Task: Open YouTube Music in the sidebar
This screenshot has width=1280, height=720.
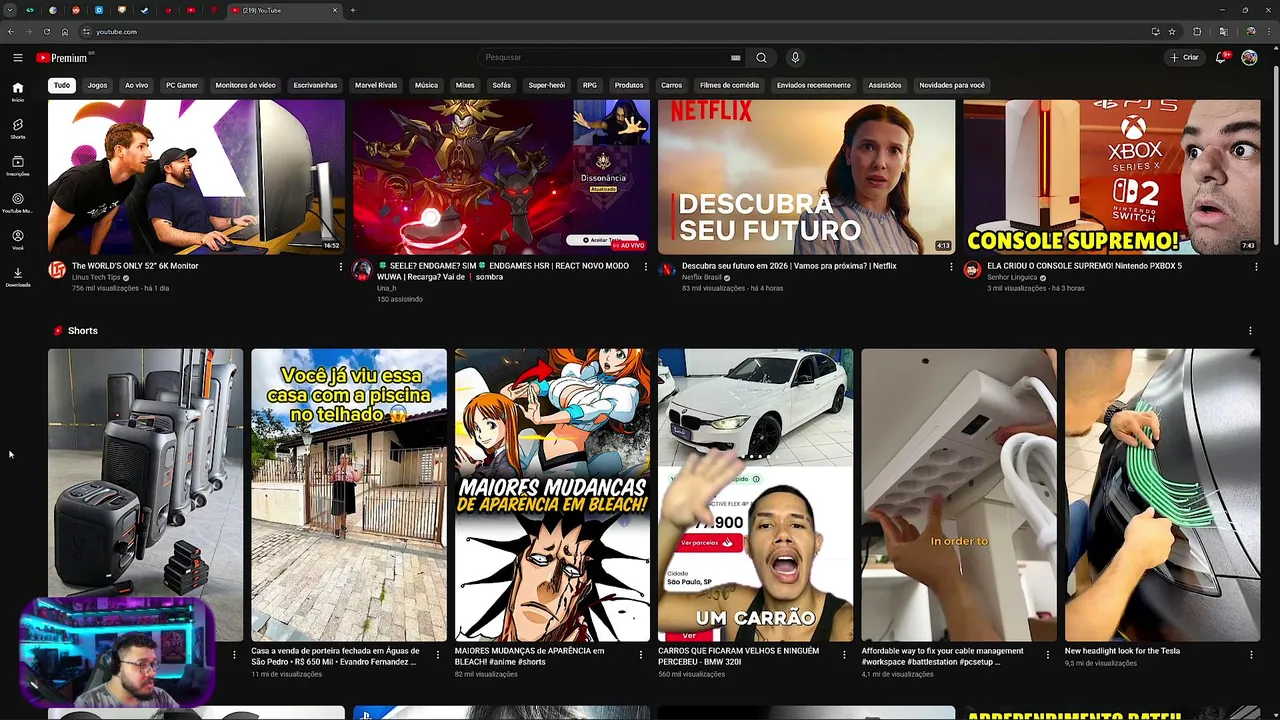Action: pyautogui.click(x=17, y=203)
